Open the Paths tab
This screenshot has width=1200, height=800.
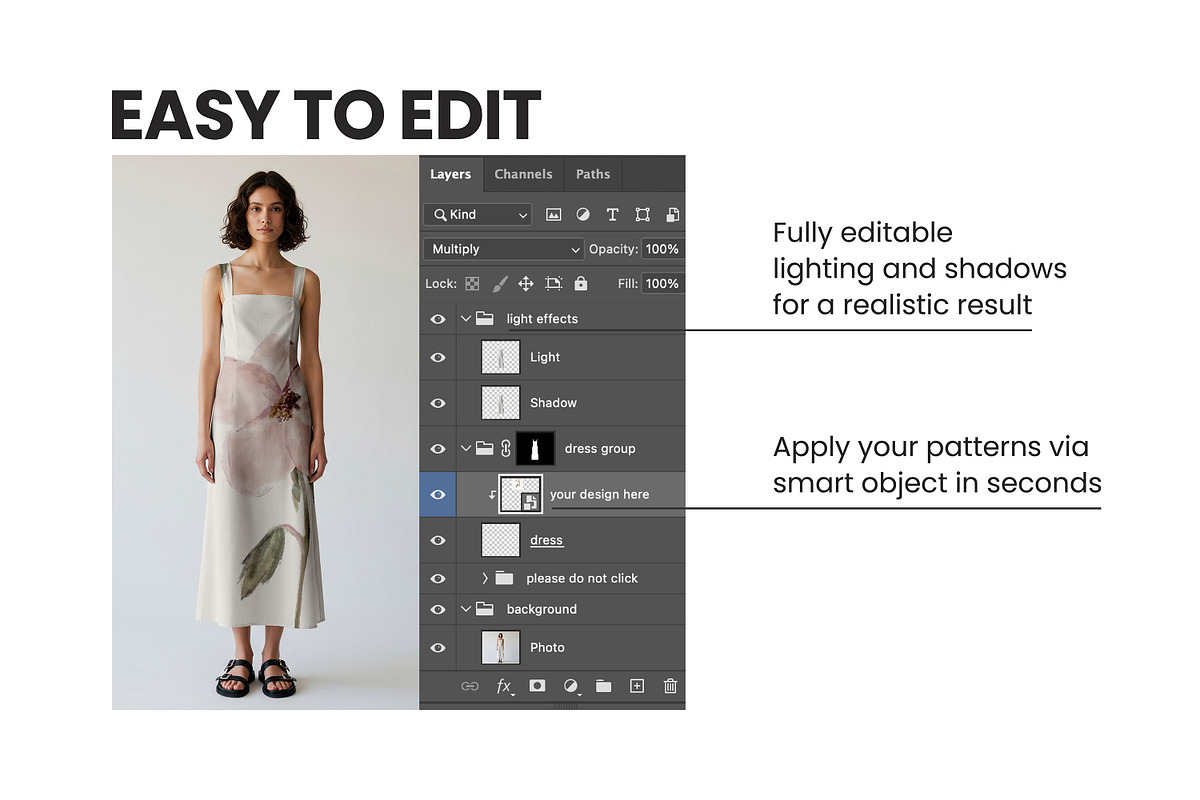(x=593, y=174)
